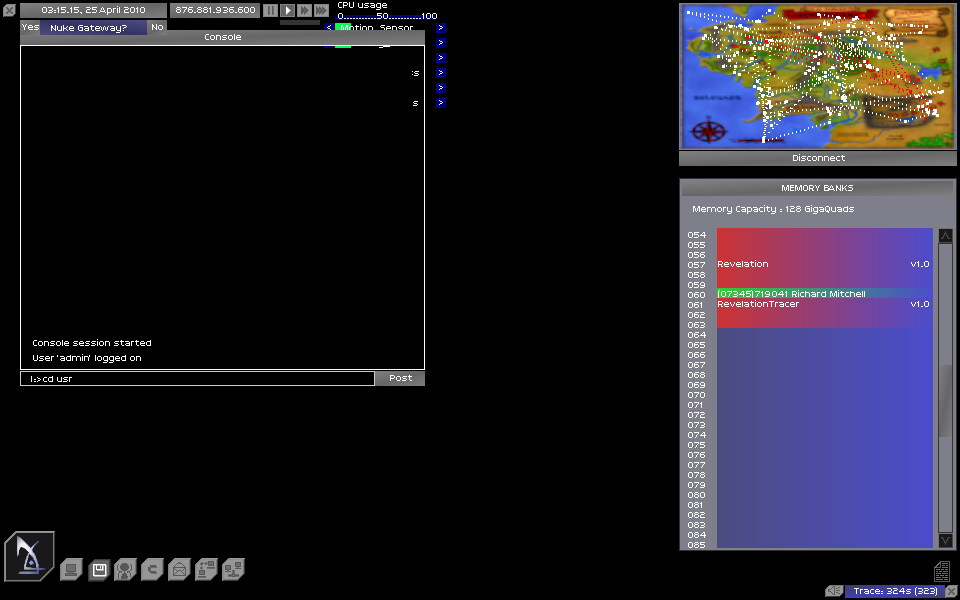Click the magnet-shaped toolbar icon
This screenshot has height=600, width=960.
pyautogui.click(x=152, y=570)
